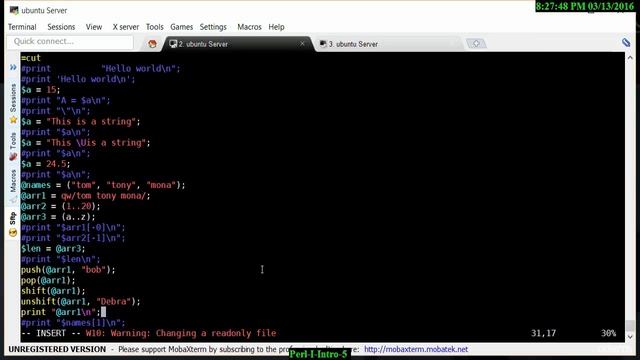Click the 'push(@arr1, "bob");' line

pyautogui.click(x=68, y=270)
